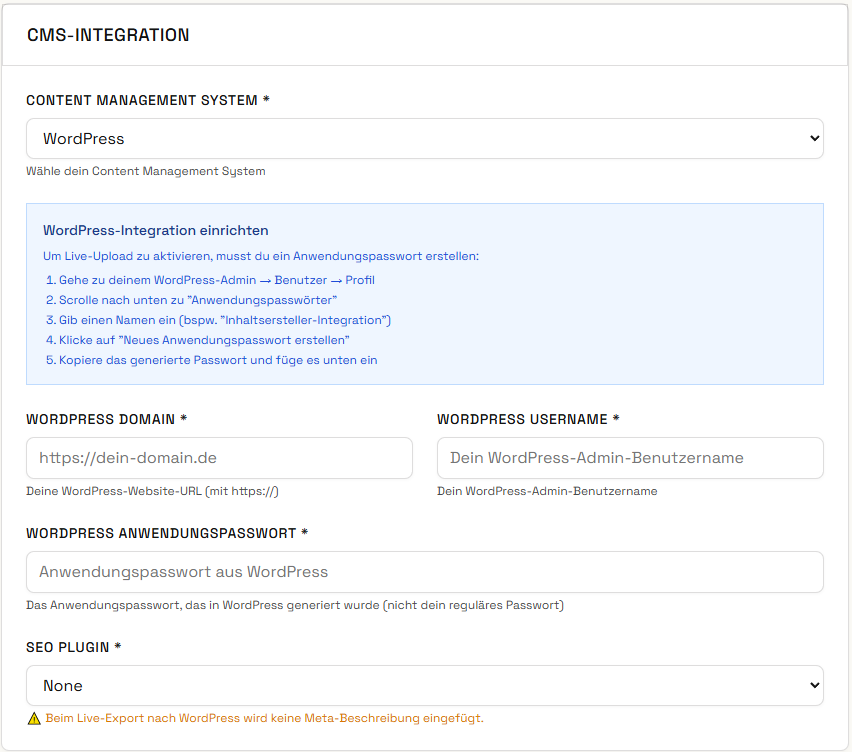The height and width of the screenshot is (752, 852).
Task: Click 'Um Live-Upload zu aktivieren' intro text
Action: 261,256
